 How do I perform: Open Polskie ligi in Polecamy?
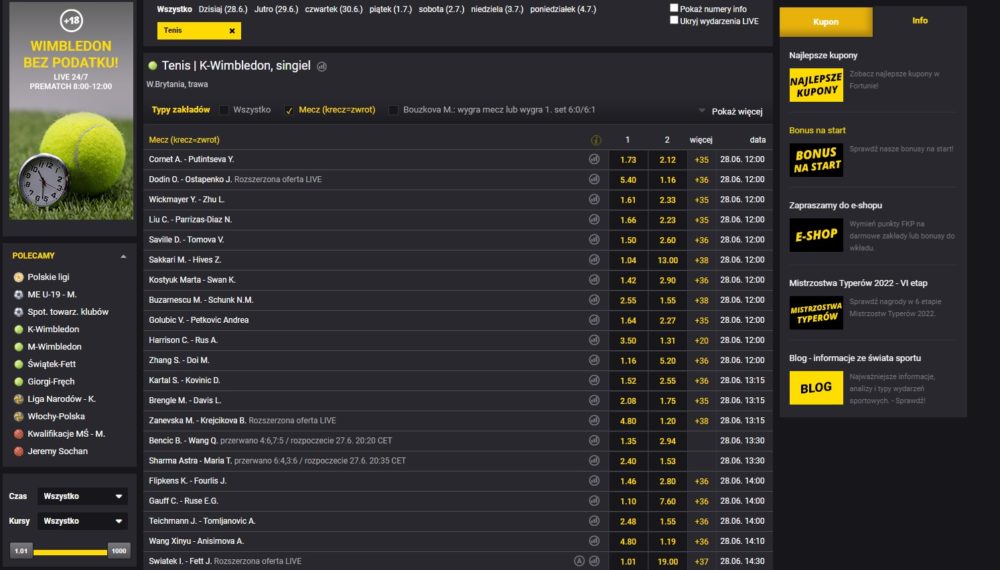coord(48,277)
